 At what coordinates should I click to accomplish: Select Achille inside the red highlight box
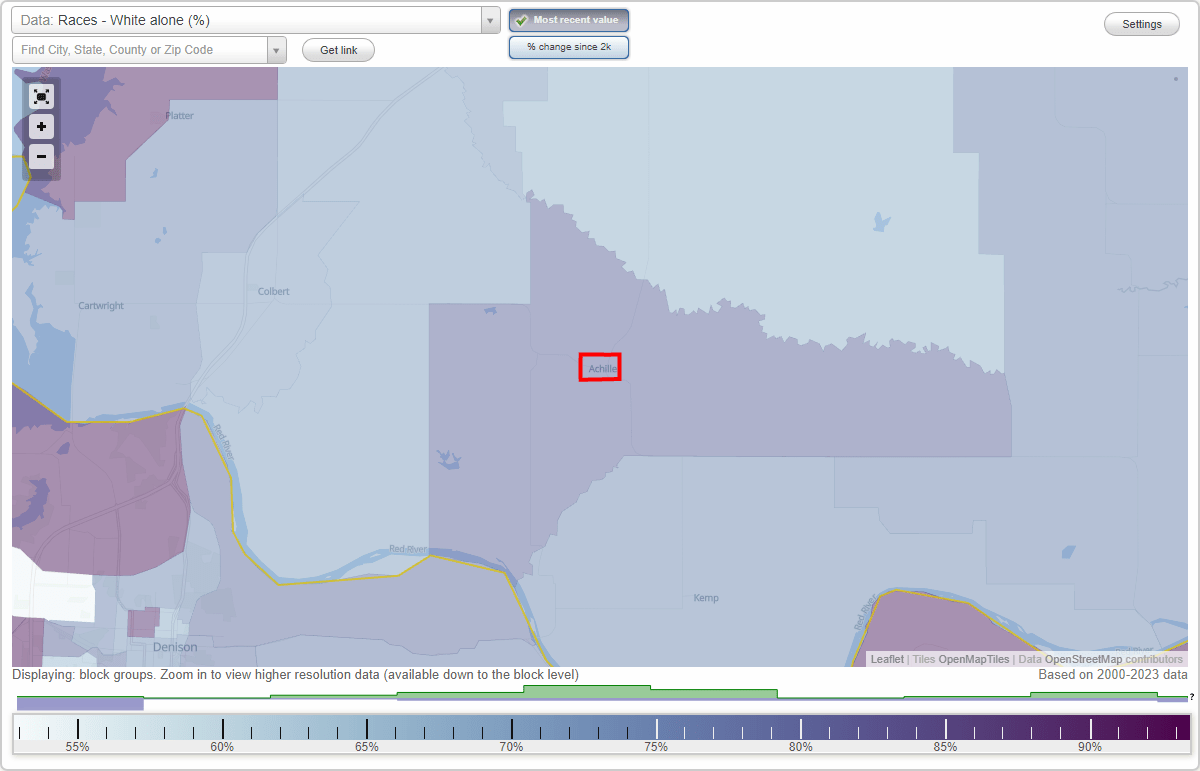point(600,367)
